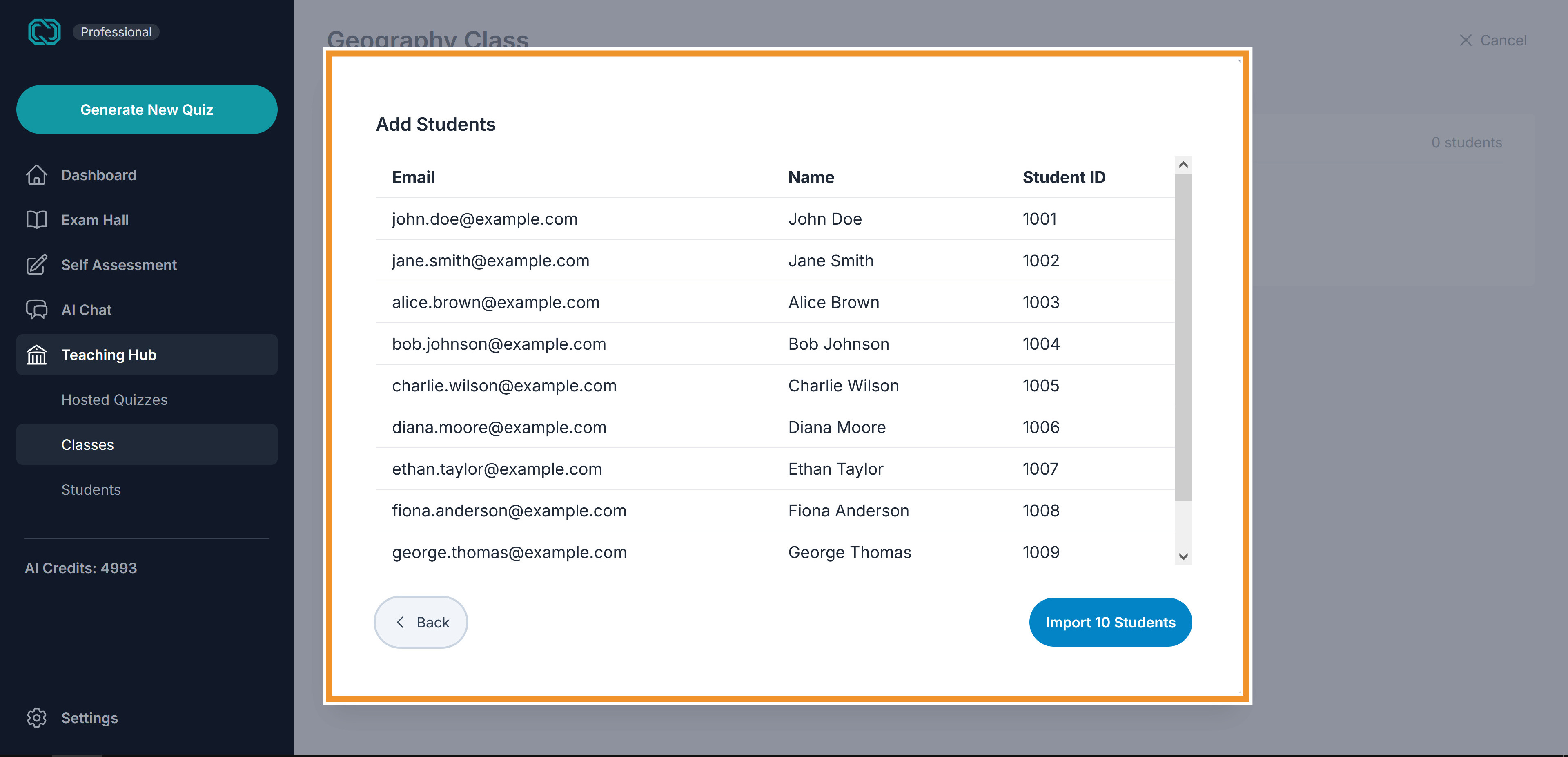This screenshot has height=757, width=1568.
Task: Click the name Ethan Taylor
Action: [835, 469]
